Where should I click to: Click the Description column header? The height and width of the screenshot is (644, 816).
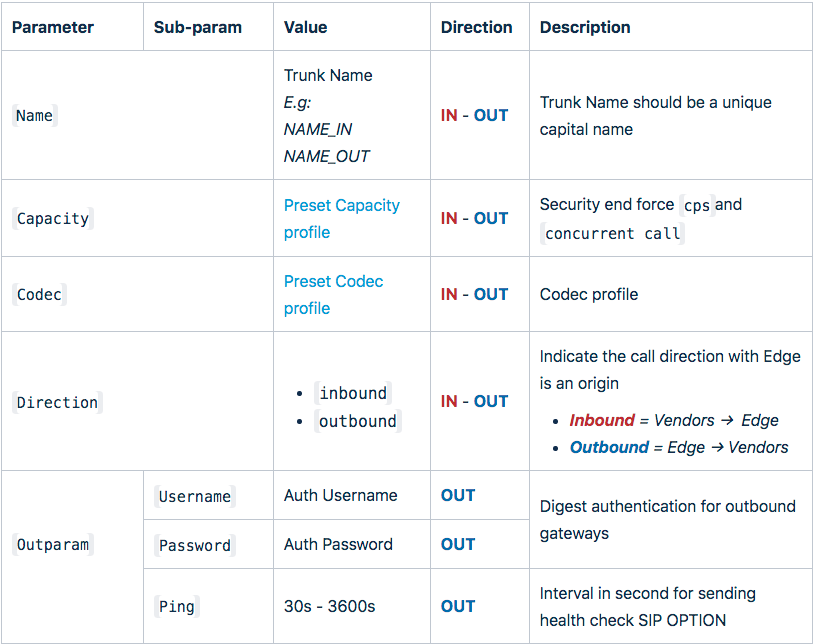[x=585, y=27]
